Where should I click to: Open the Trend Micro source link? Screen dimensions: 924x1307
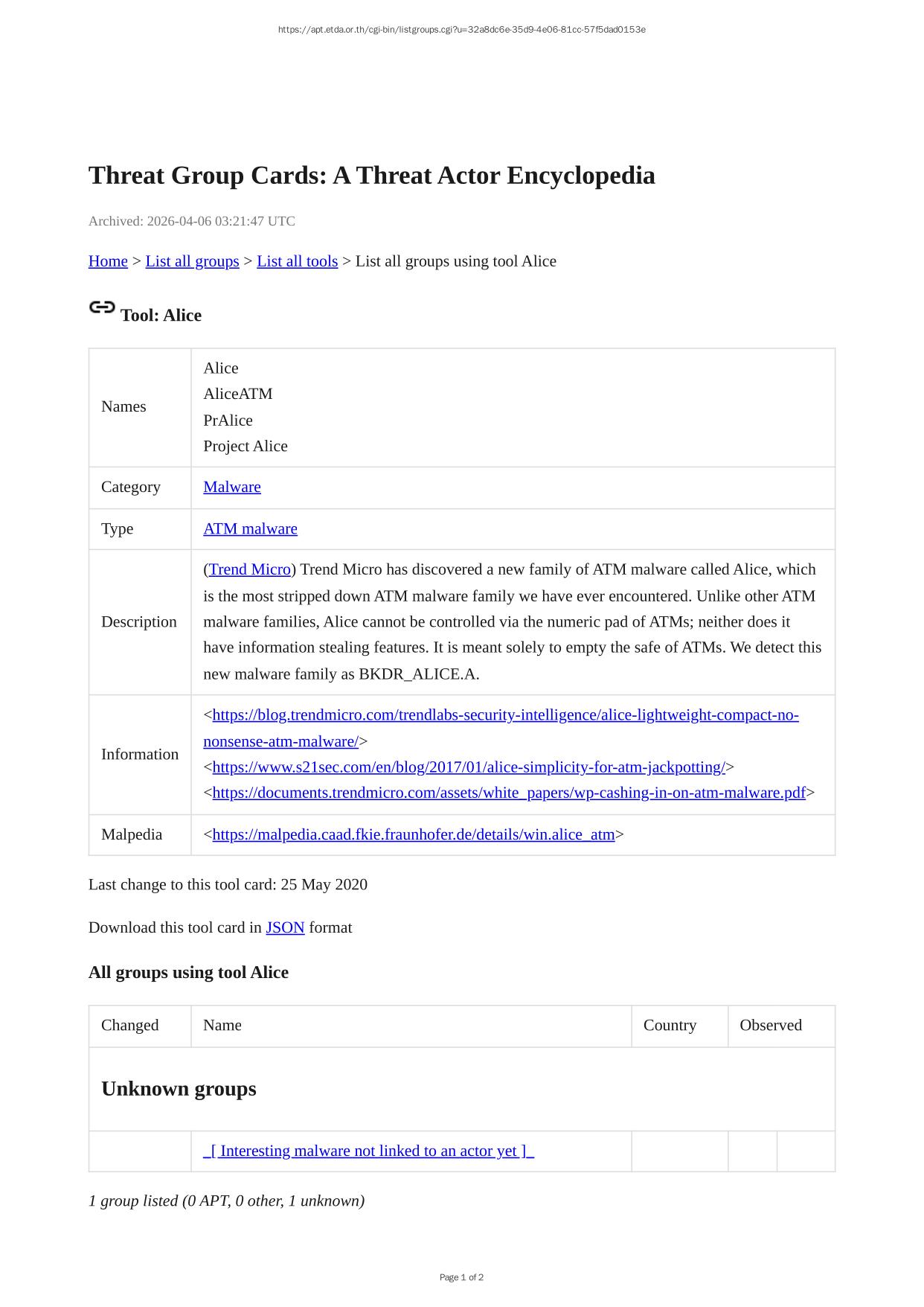coord(249,569)
